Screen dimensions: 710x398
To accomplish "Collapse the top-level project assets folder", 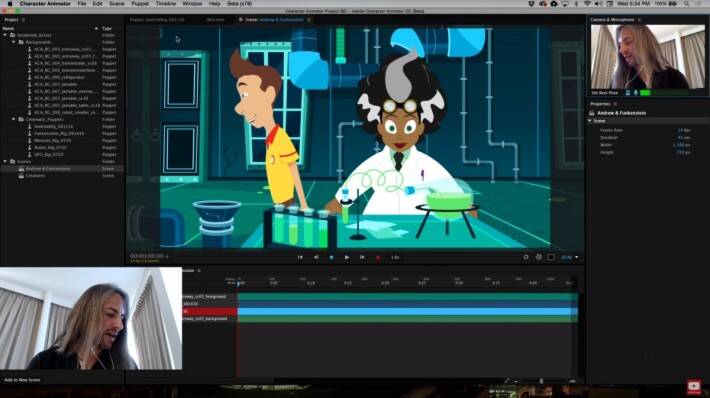I will click(x=5, y=35).
